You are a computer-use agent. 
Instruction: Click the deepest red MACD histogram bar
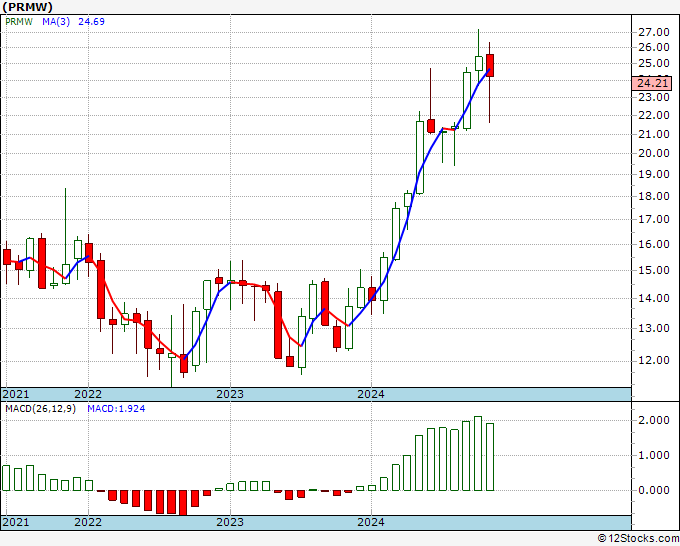[x=183, y=503]
